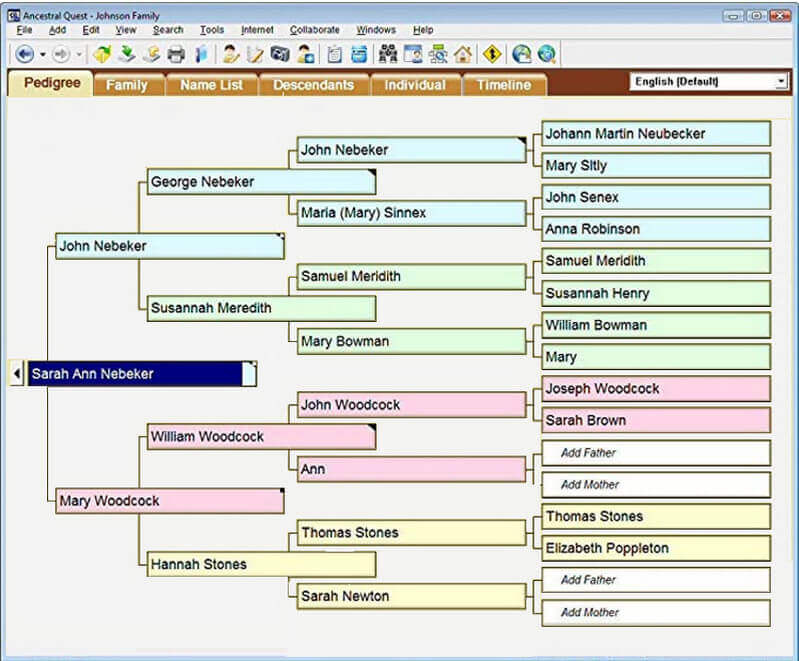Select Johann Martin Neubecker in the pedigree
The height and width of the screenshot is (661, 799).
[655, 134]
